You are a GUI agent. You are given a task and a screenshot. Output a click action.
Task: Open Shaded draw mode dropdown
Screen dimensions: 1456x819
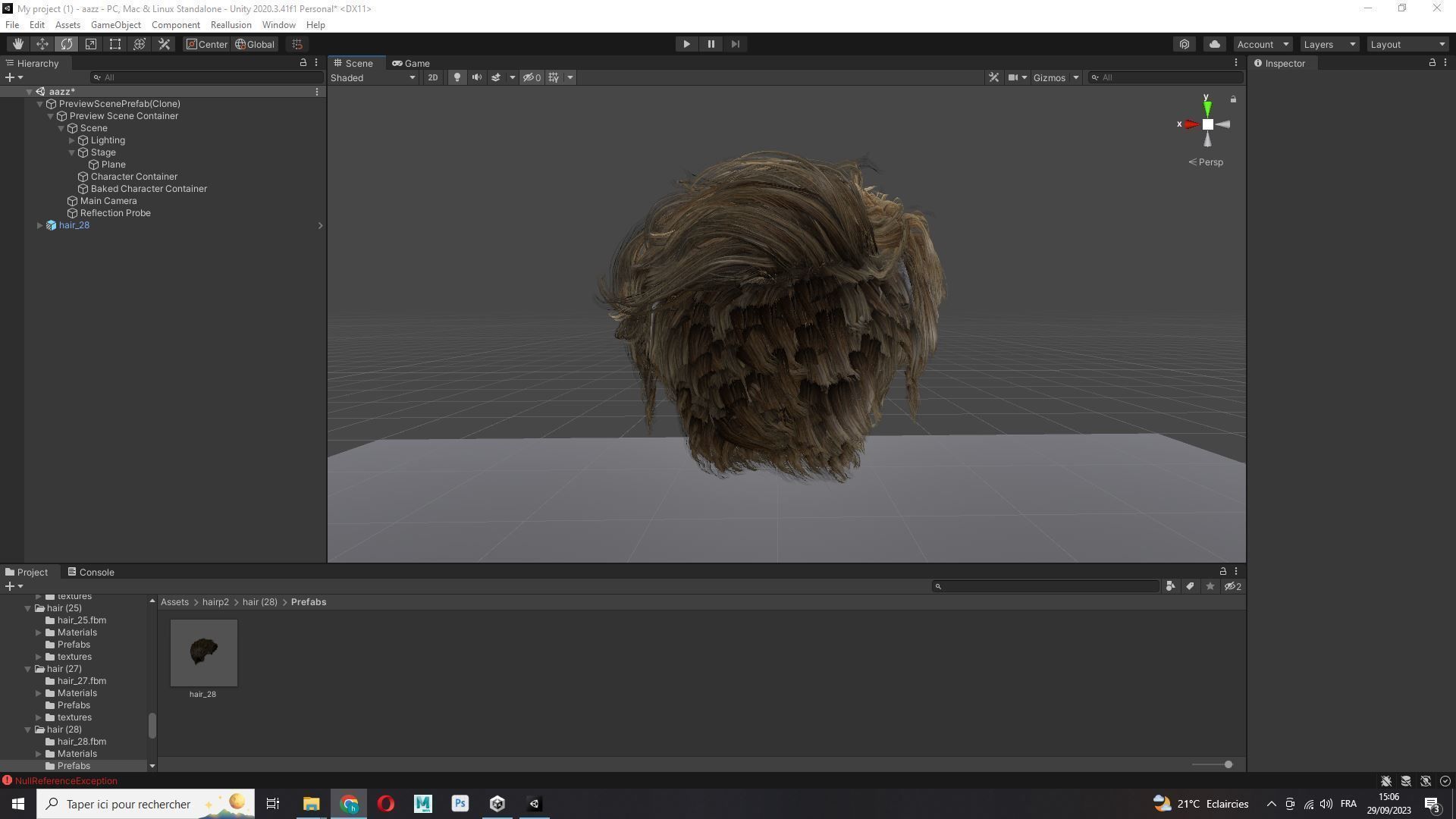point(373,77)
